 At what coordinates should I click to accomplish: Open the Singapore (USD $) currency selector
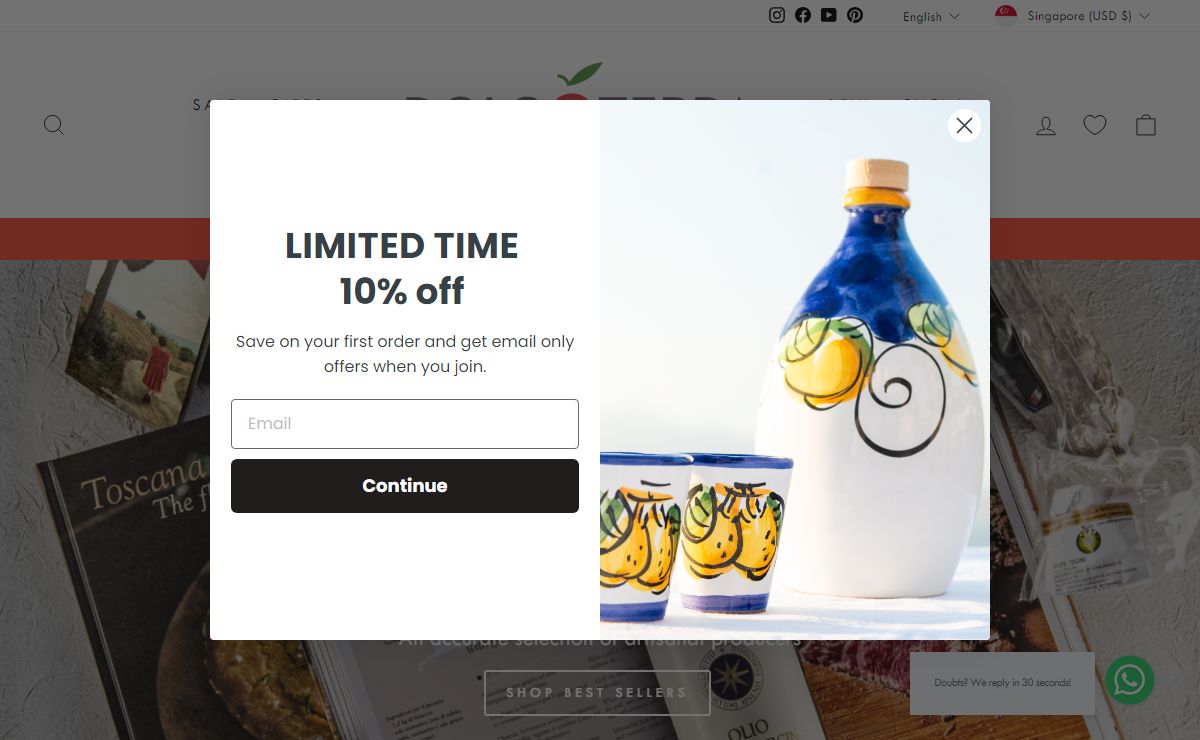(1073, 16)
